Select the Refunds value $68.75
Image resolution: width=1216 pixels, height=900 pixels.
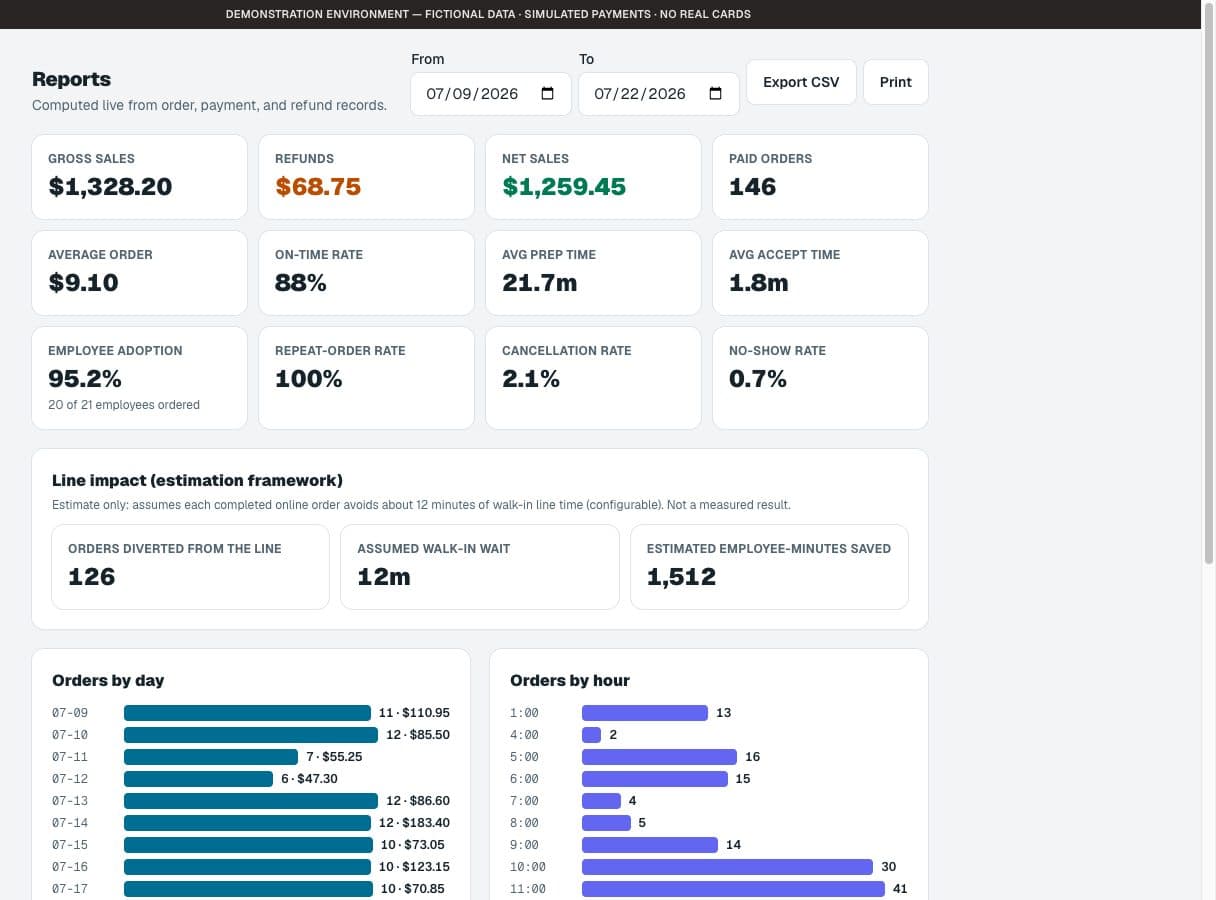(x=318, y=187)
